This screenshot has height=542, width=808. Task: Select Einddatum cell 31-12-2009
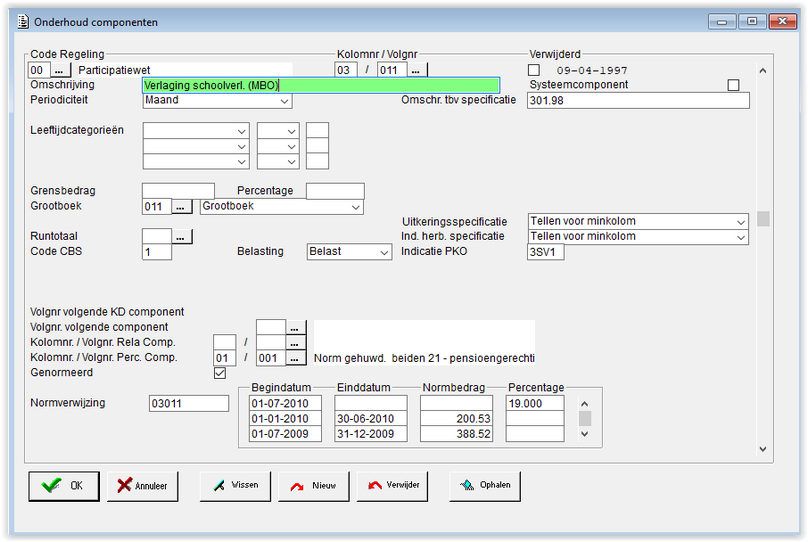[371, 434]
